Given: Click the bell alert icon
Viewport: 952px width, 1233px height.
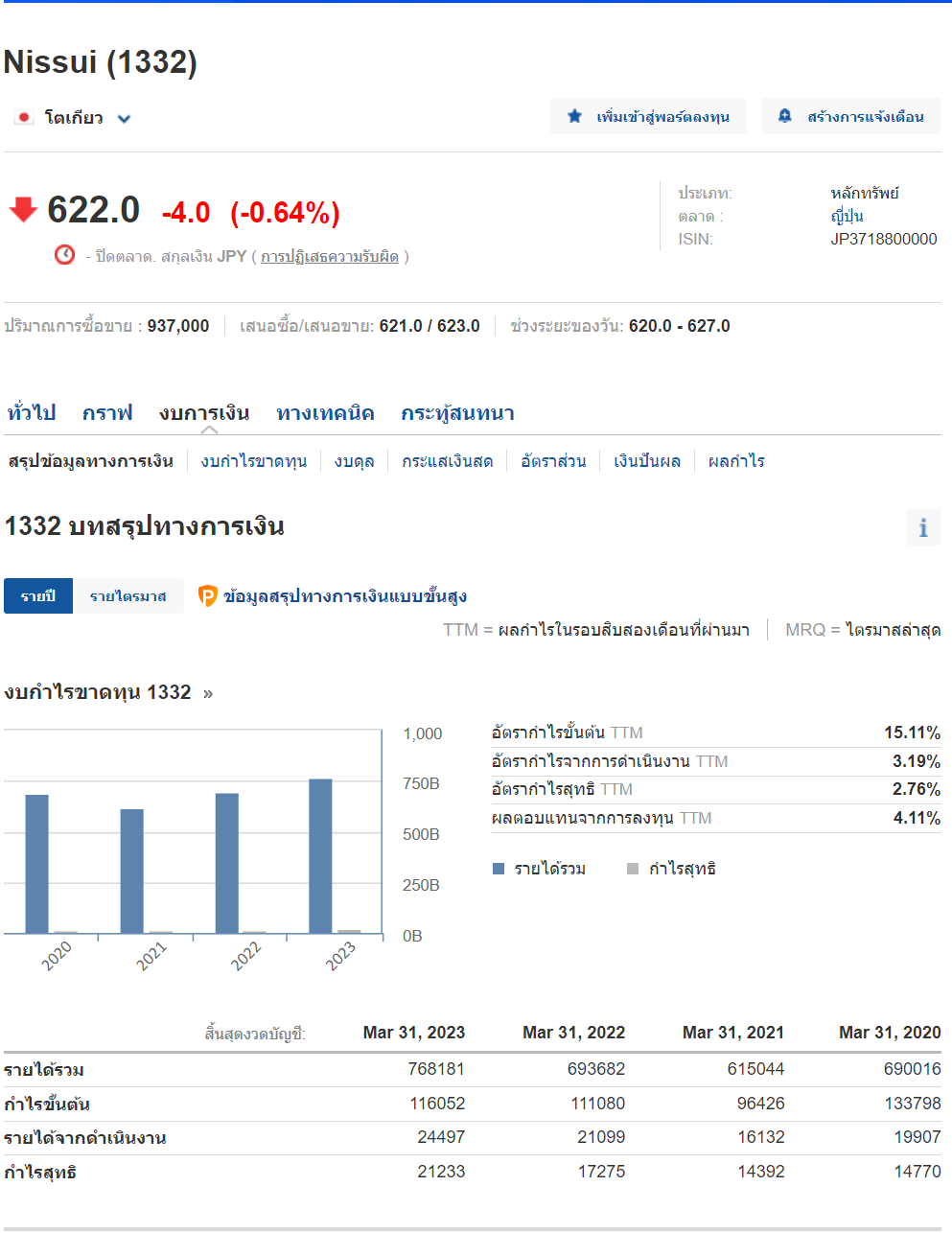Looking at the screenshot, I should coord(784,116).
